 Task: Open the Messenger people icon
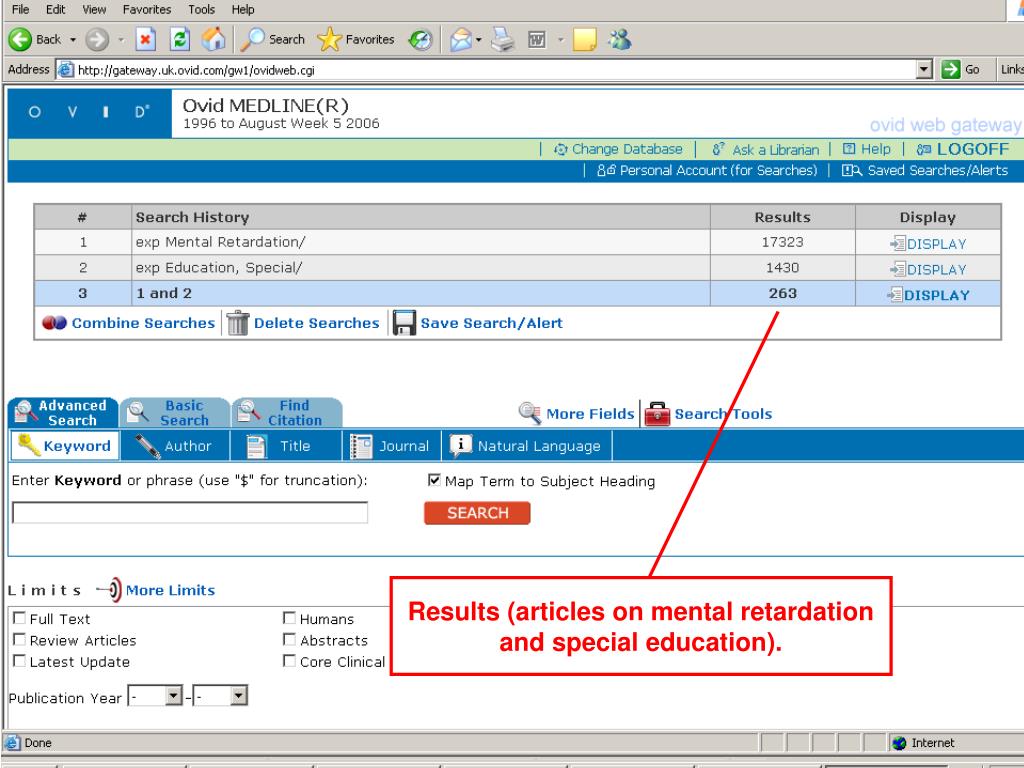tap(620, 40)
